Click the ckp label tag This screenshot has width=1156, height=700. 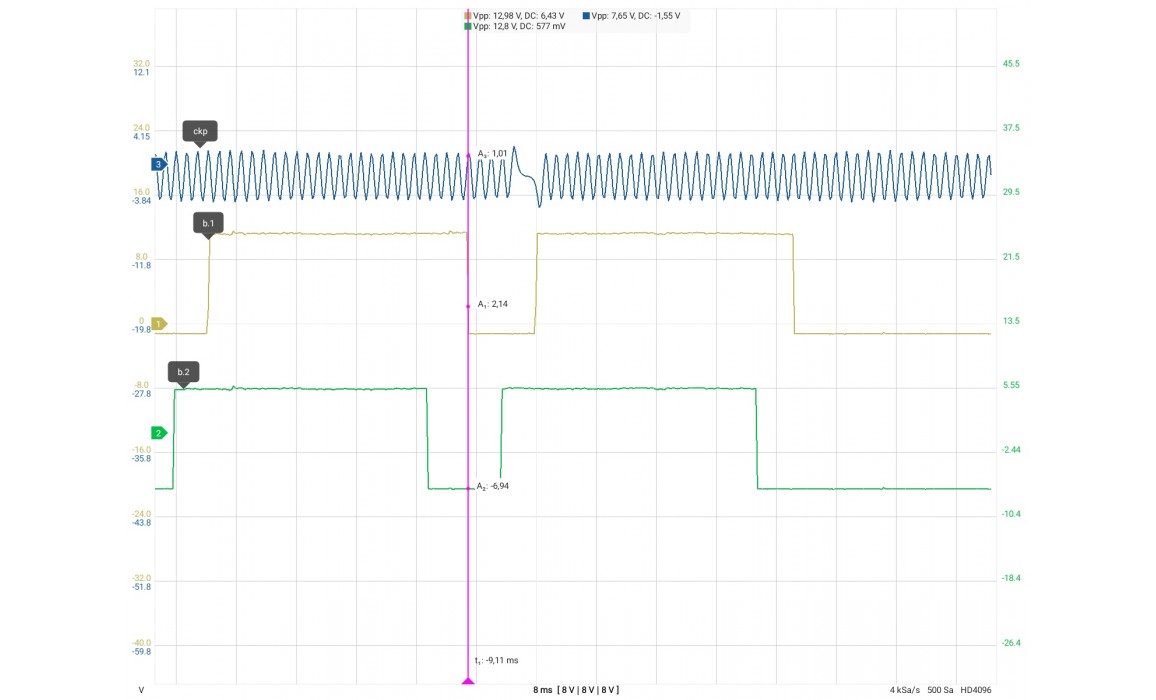point(200,131)
